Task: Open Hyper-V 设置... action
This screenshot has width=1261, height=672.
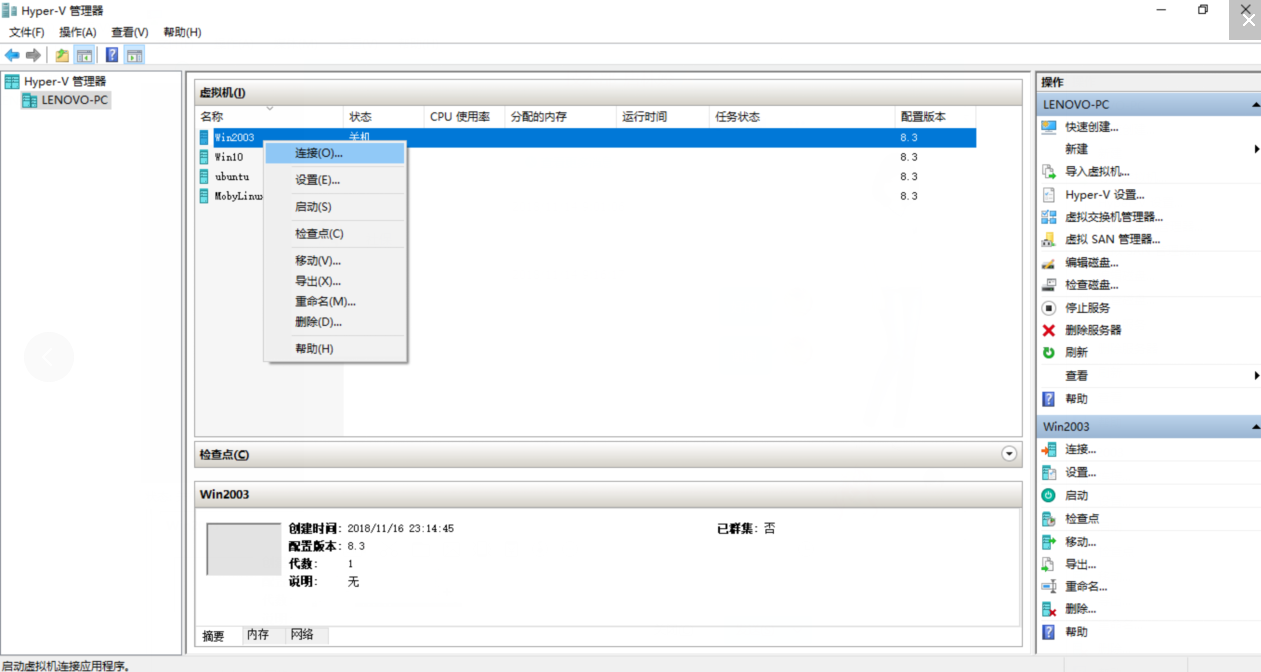Action: [1105, 195]
